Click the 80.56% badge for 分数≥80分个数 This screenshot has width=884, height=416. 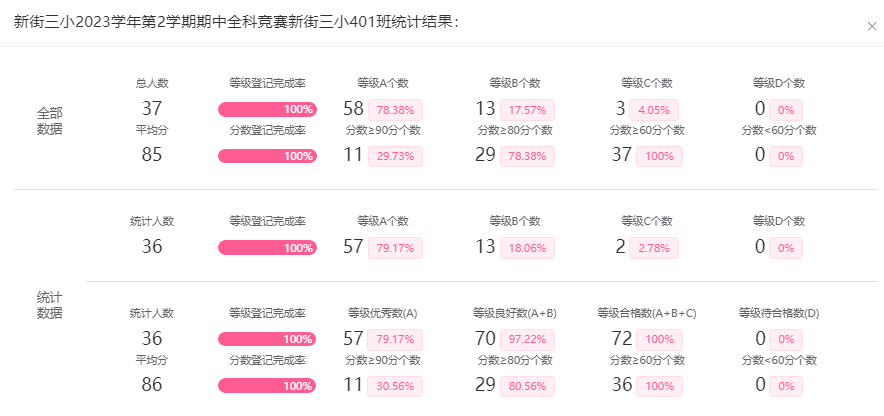(527, 386)
